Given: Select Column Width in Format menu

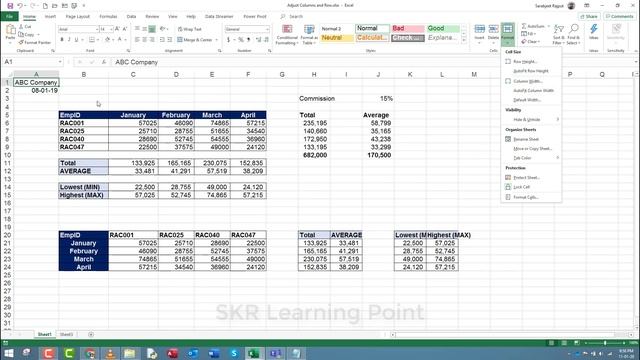Looking at the screenshot, I should click(531, 81).
